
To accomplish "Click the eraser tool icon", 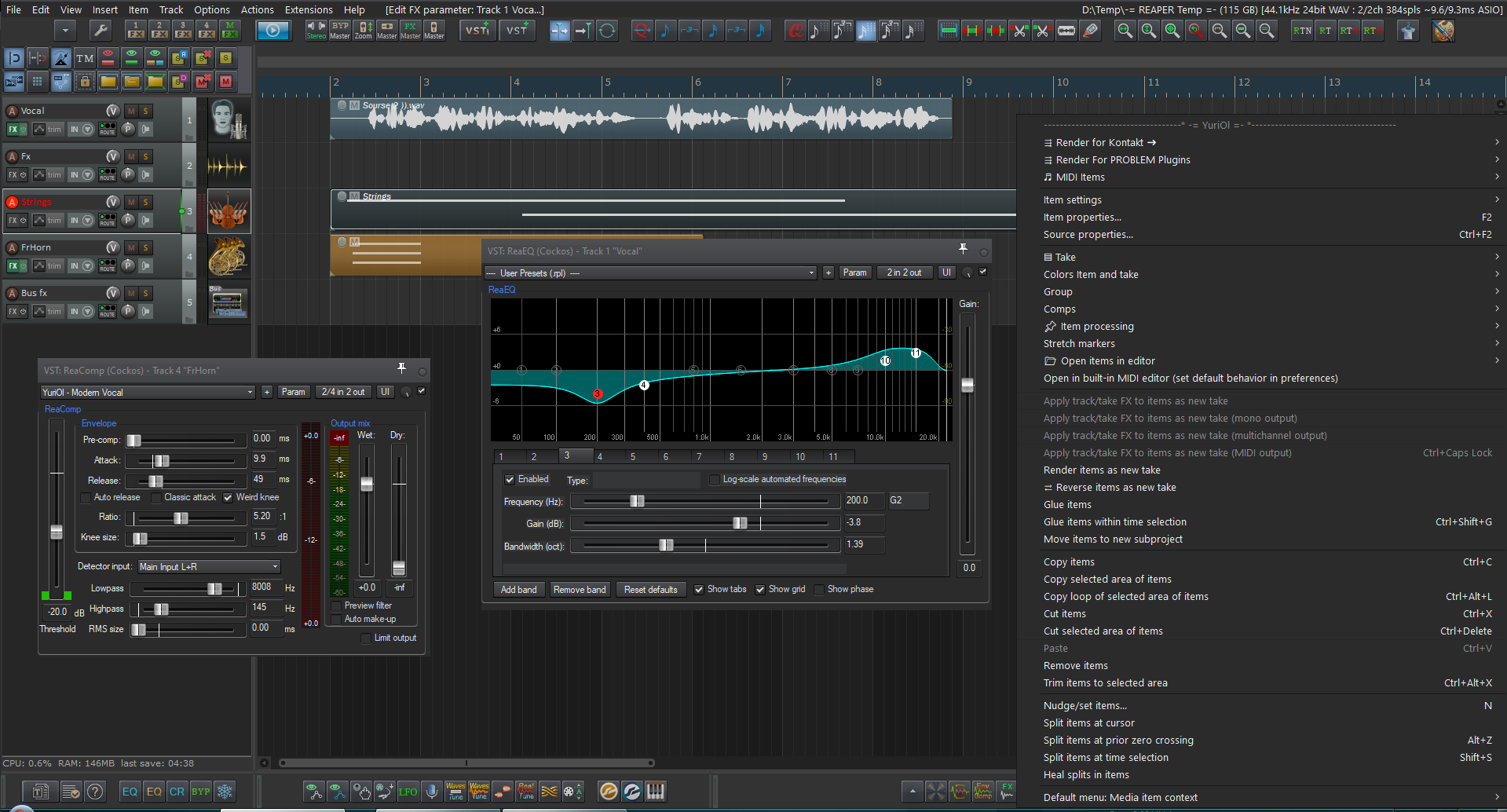I will 1090,31.
